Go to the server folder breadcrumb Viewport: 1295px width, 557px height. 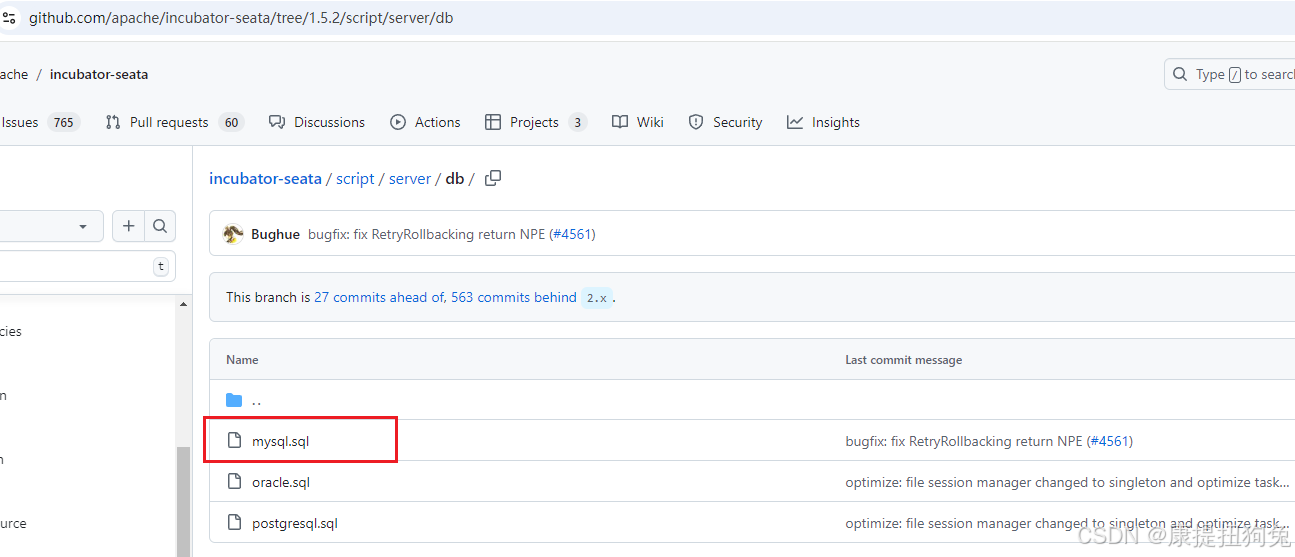[x=410, y=179]
